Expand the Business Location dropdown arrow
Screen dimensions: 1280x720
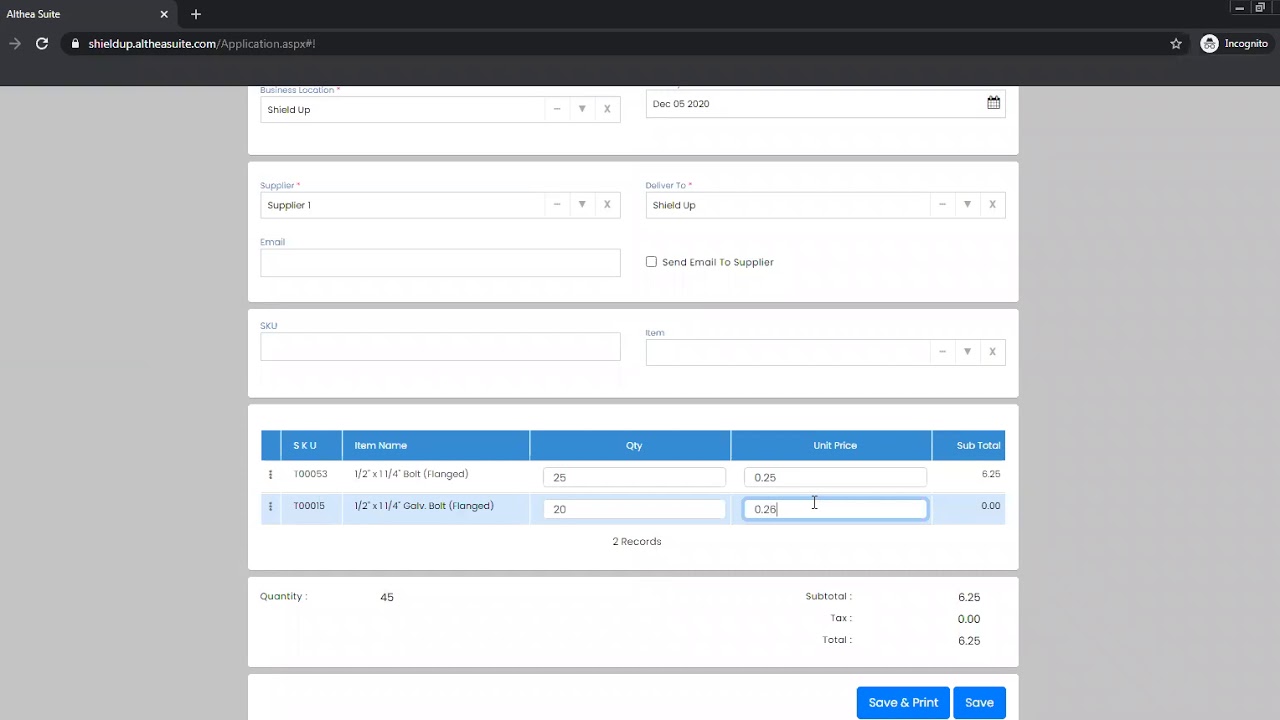582,109
